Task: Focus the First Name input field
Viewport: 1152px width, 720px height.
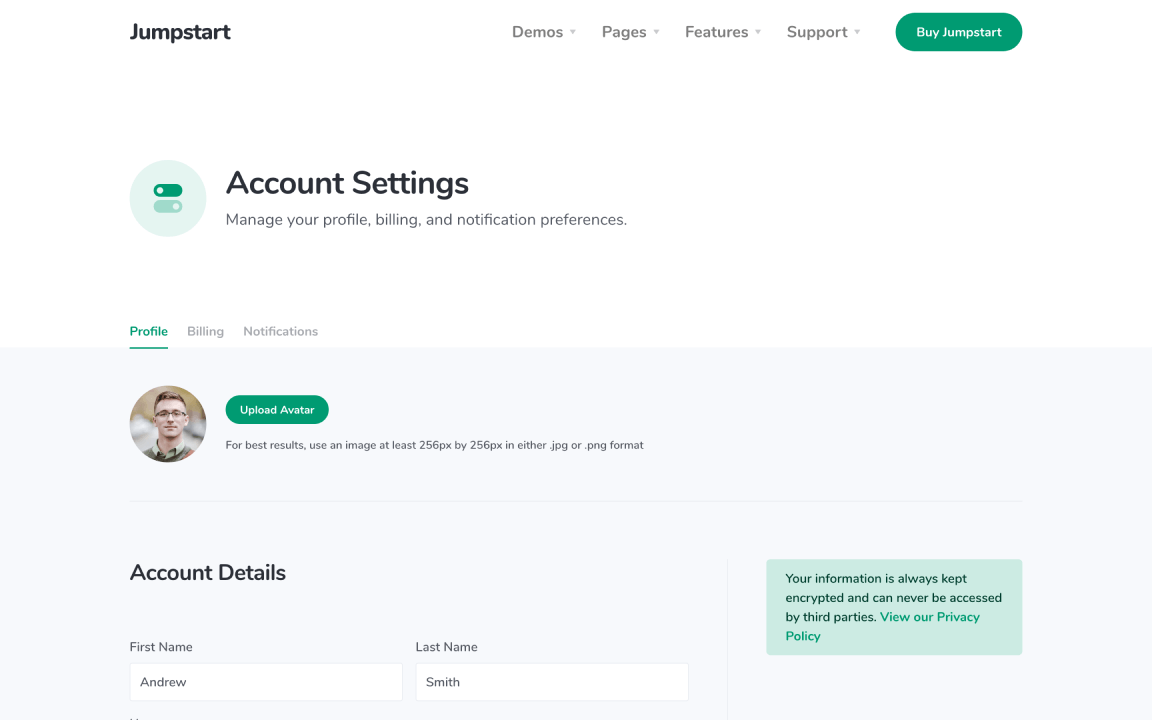Action: 266,682
